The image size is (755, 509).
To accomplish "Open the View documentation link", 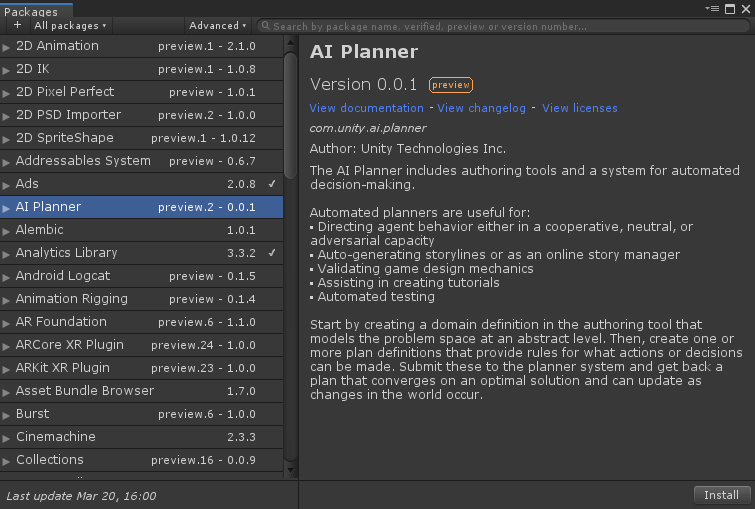I will coord(366,108).
